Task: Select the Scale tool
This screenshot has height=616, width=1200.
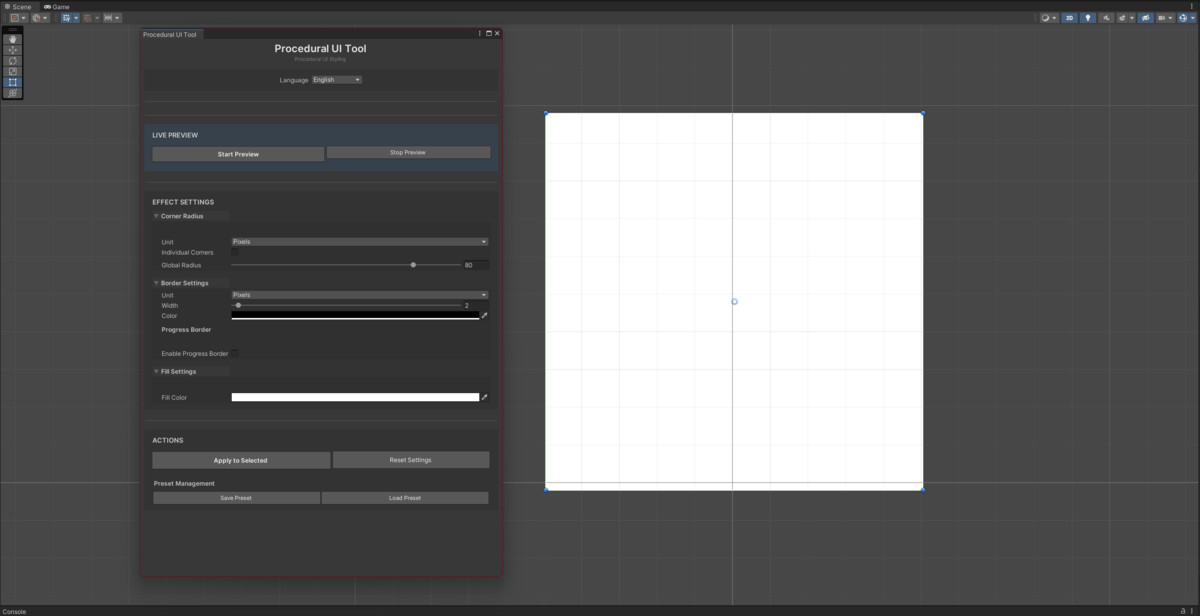Action: click(x=12, y=71)
